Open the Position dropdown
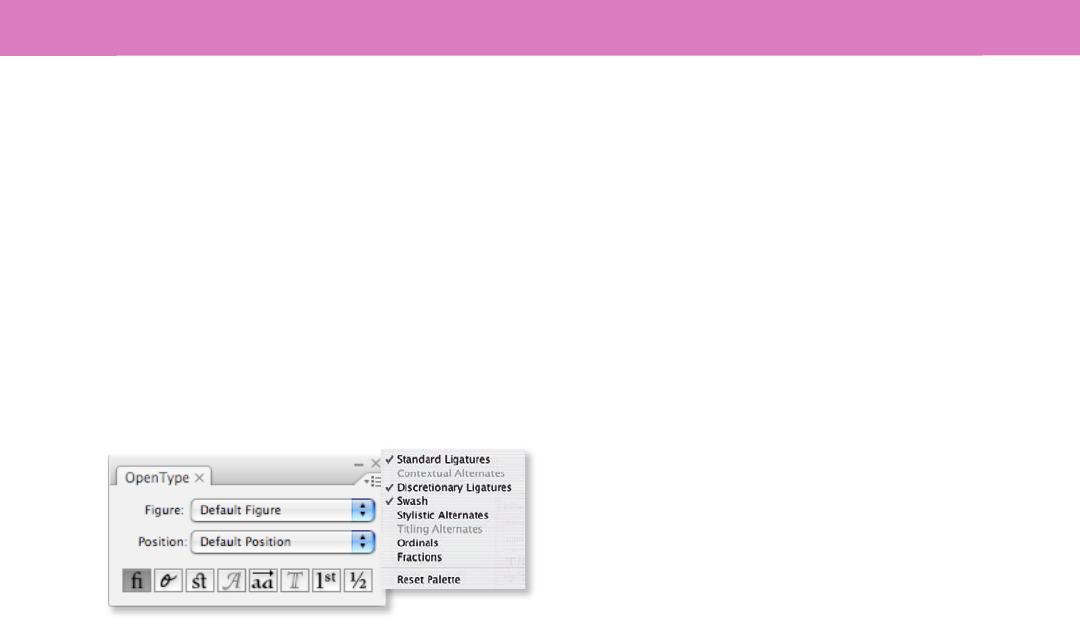The height and width of the screenshot is (620, 1080). pyautogui.click(x=283, y=541)
